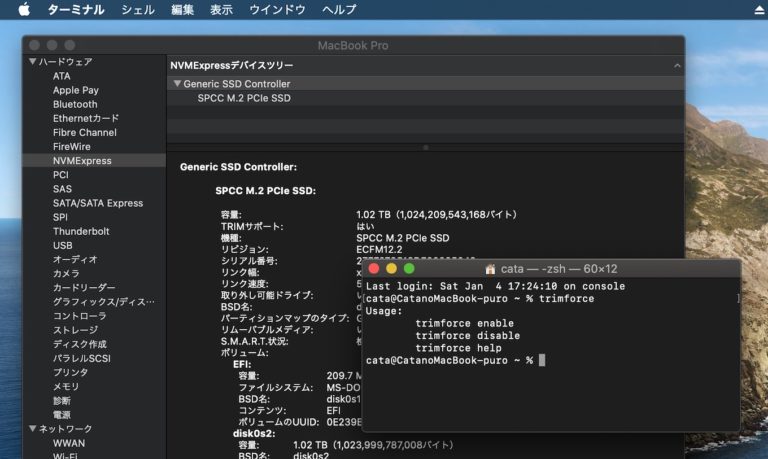Click the eject icon in the menu bar

757,10
